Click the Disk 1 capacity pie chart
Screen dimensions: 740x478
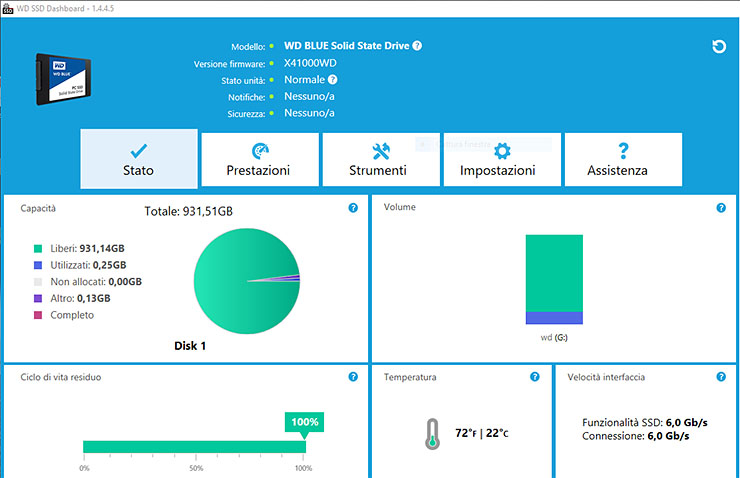click(x=246, y=281)
